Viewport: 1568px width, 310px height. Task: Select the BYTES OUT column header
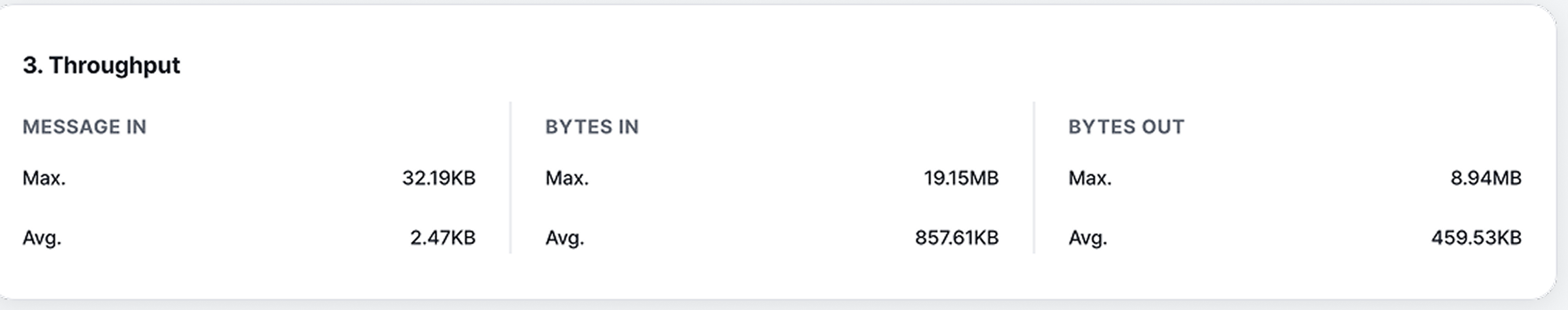click(x=1126, y=127)
